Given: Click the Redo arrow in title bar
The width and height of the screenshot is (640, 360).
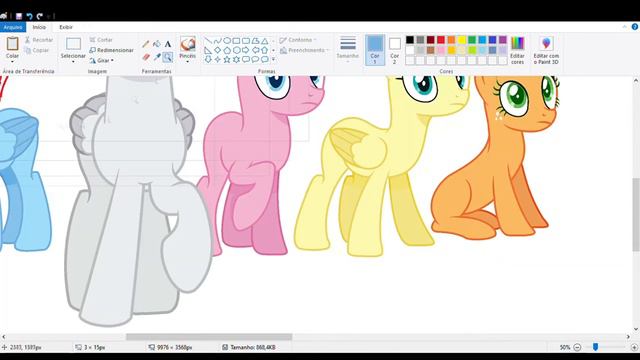Looking at the screenshot, I should [40, 16].
